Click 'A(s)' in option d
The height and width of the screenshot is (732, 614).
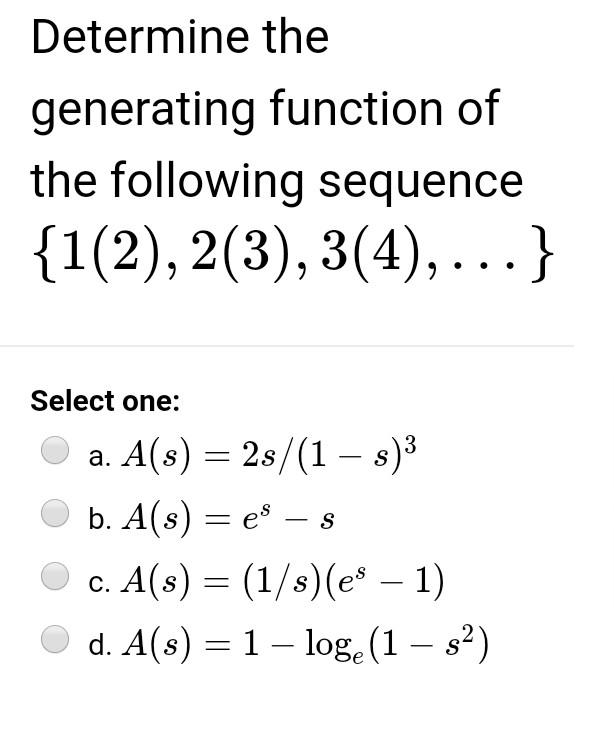click(156, 644)
